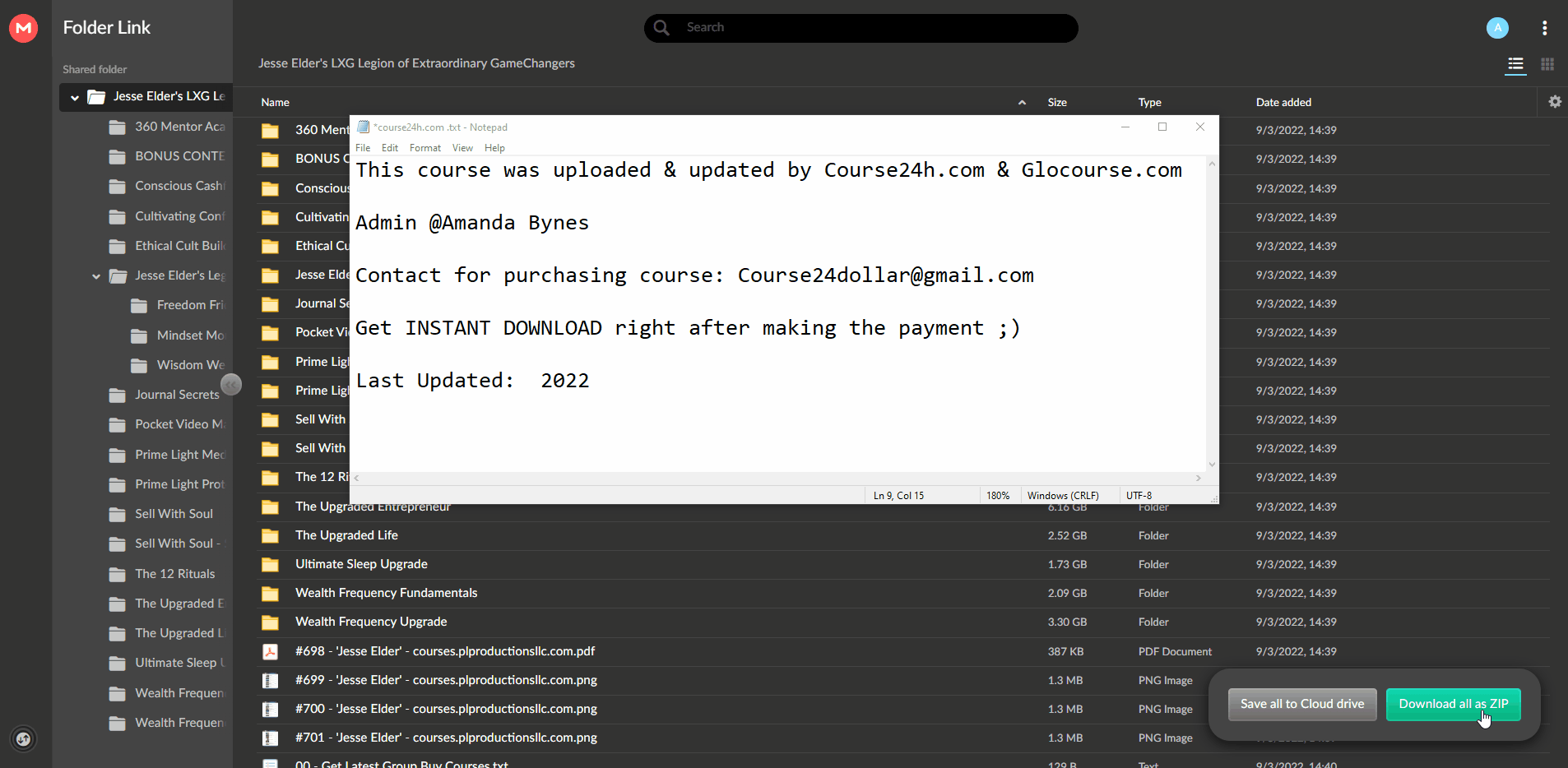Viewport: 1568px width, 768px height.
Task: Switch to list view icon
Action: (x=1515, y=64)
